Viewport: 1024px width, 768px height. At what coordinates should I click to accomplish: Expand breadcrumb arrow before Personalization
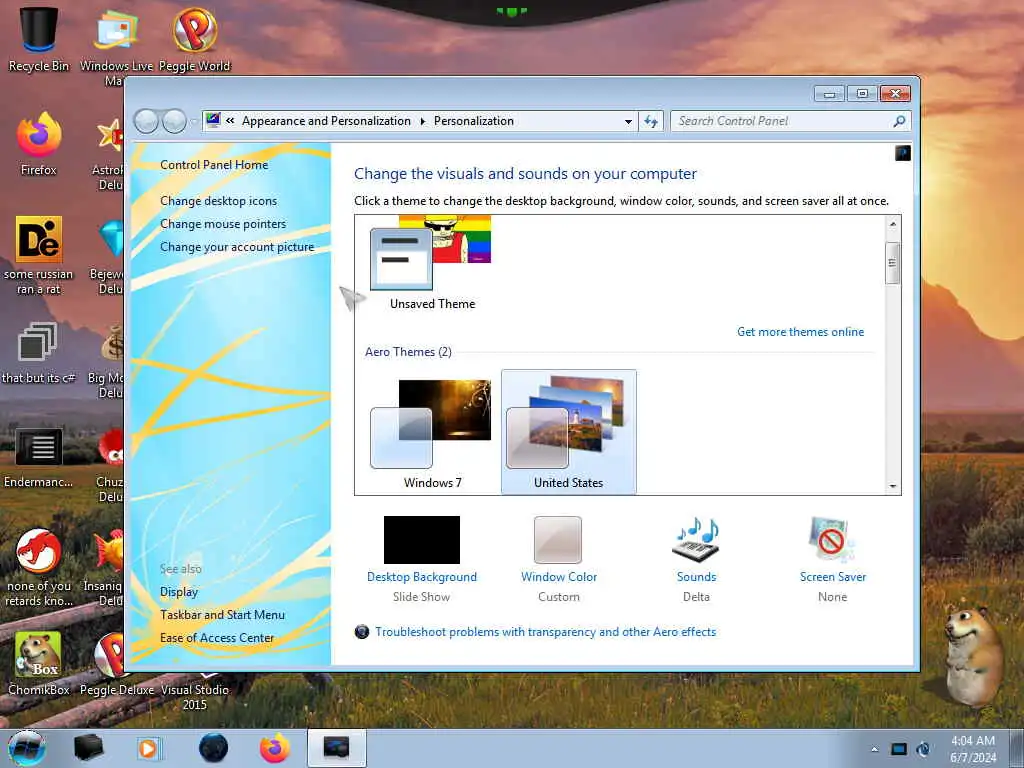point(423,121)
